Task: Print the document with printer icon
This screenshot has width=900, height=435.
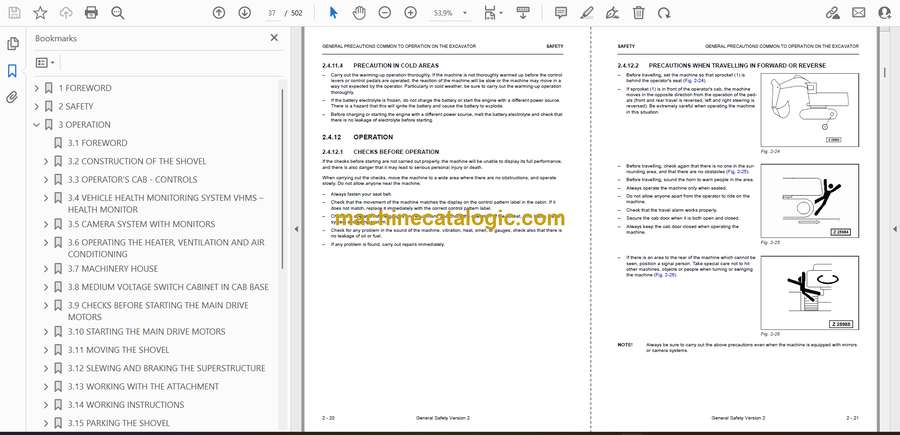Action: point(91,13)
